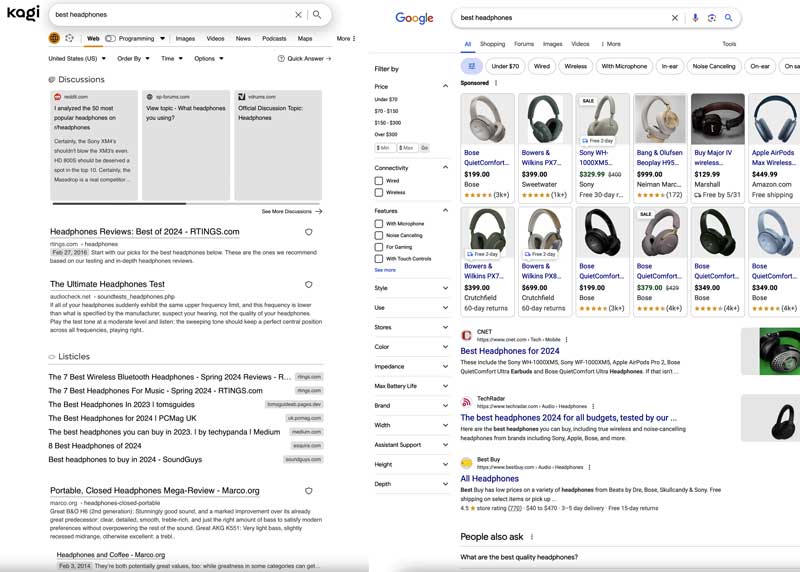Image resolution: width=800 pixels, height=572 pixels.
Task: Expand the Color filter section
Action: click(445, 347)
